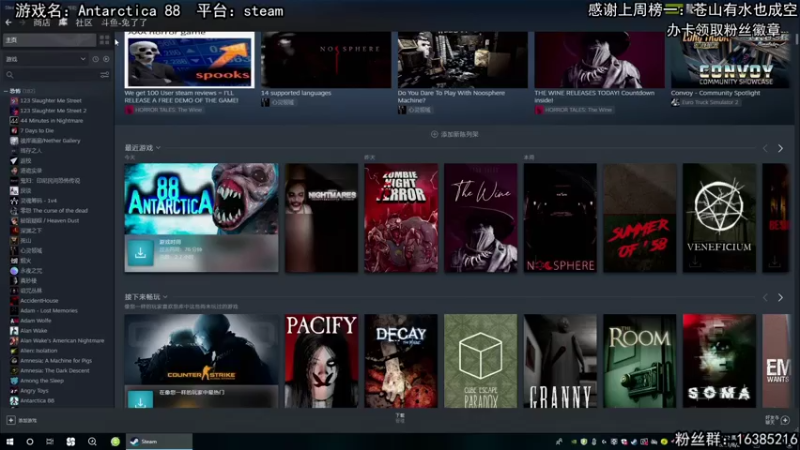The image size is (800, 450).
Task: Advance recent games shelf right arrow
Action: pyautogui.click(x=780, y=148)
